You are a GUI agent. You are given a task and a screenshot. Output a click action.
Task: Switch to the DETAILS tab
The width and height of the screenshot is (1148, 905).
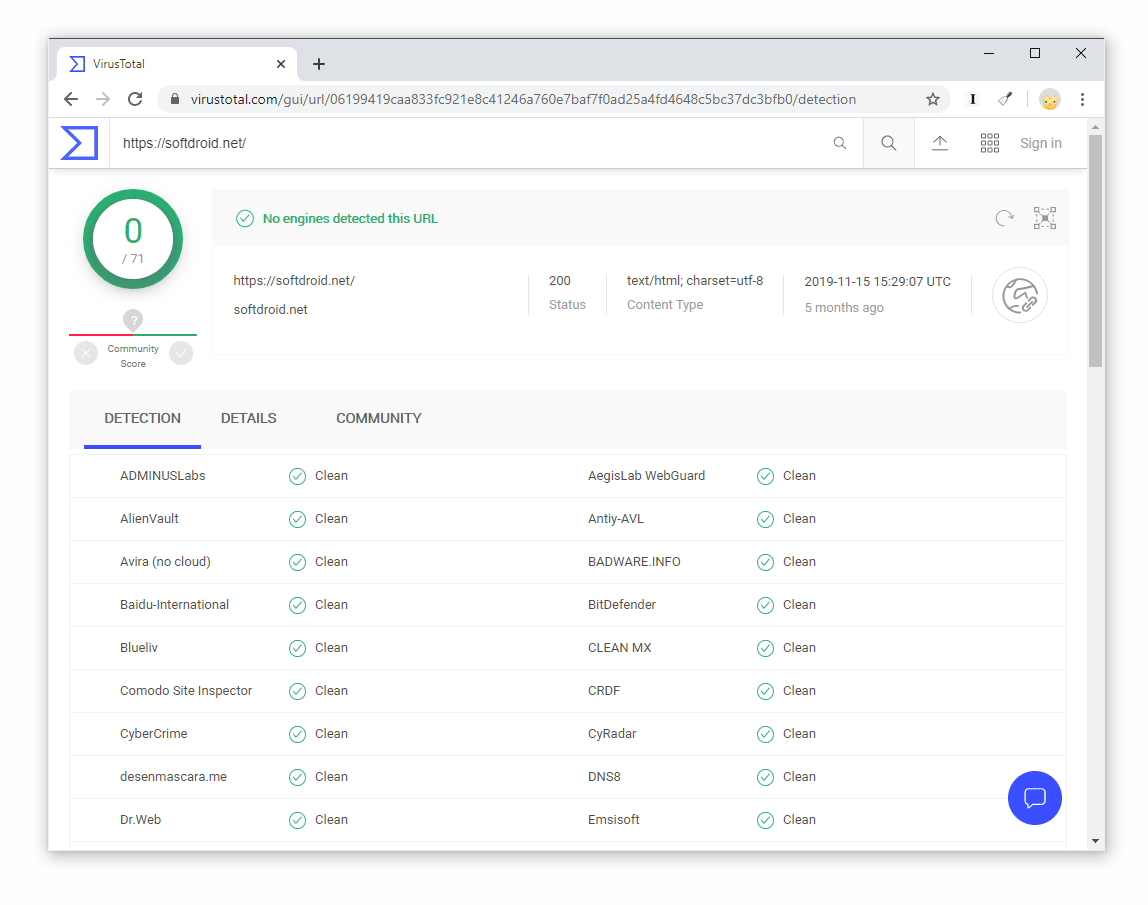[249, 419]
